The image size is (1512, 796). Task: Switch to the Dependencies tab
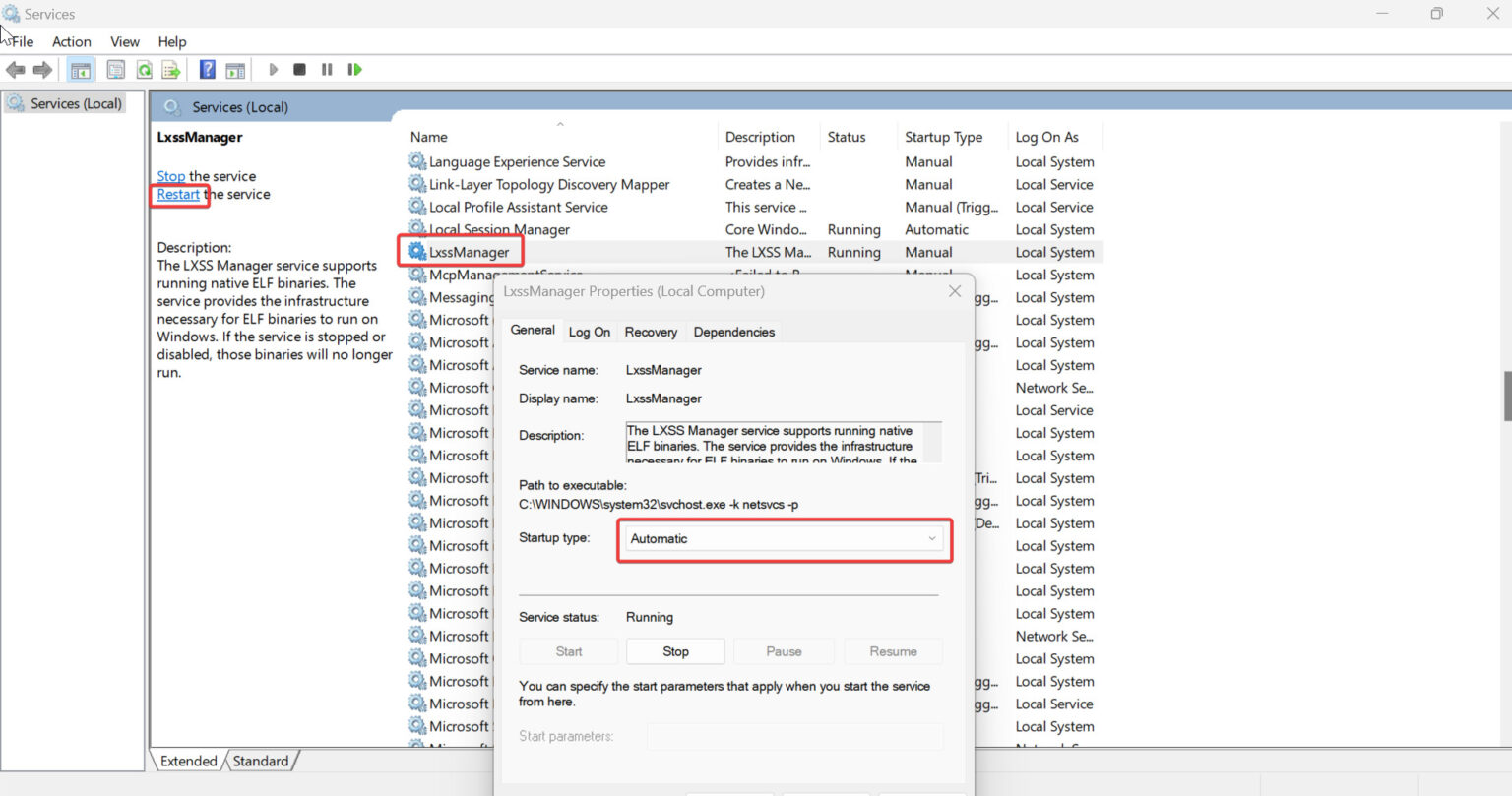click(733, 332)
